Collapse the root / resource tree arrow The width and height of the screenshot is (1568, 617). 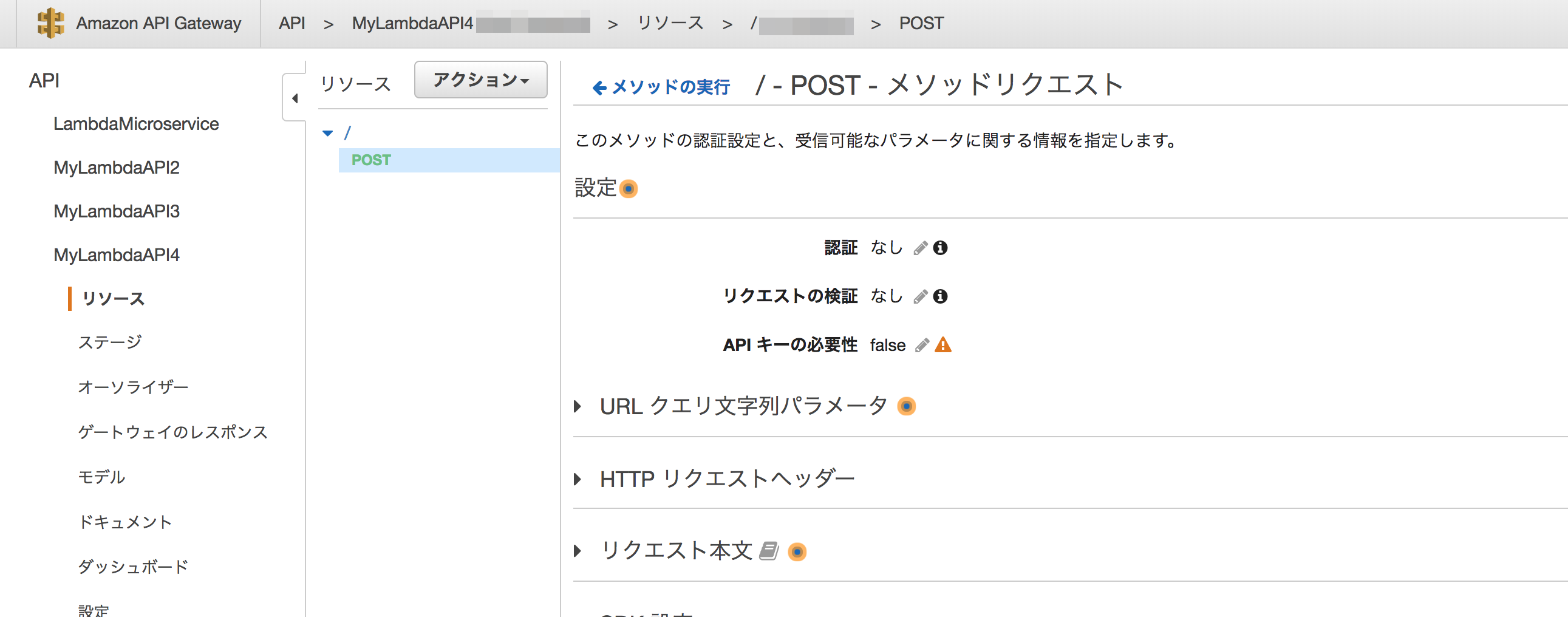point(327,132)
